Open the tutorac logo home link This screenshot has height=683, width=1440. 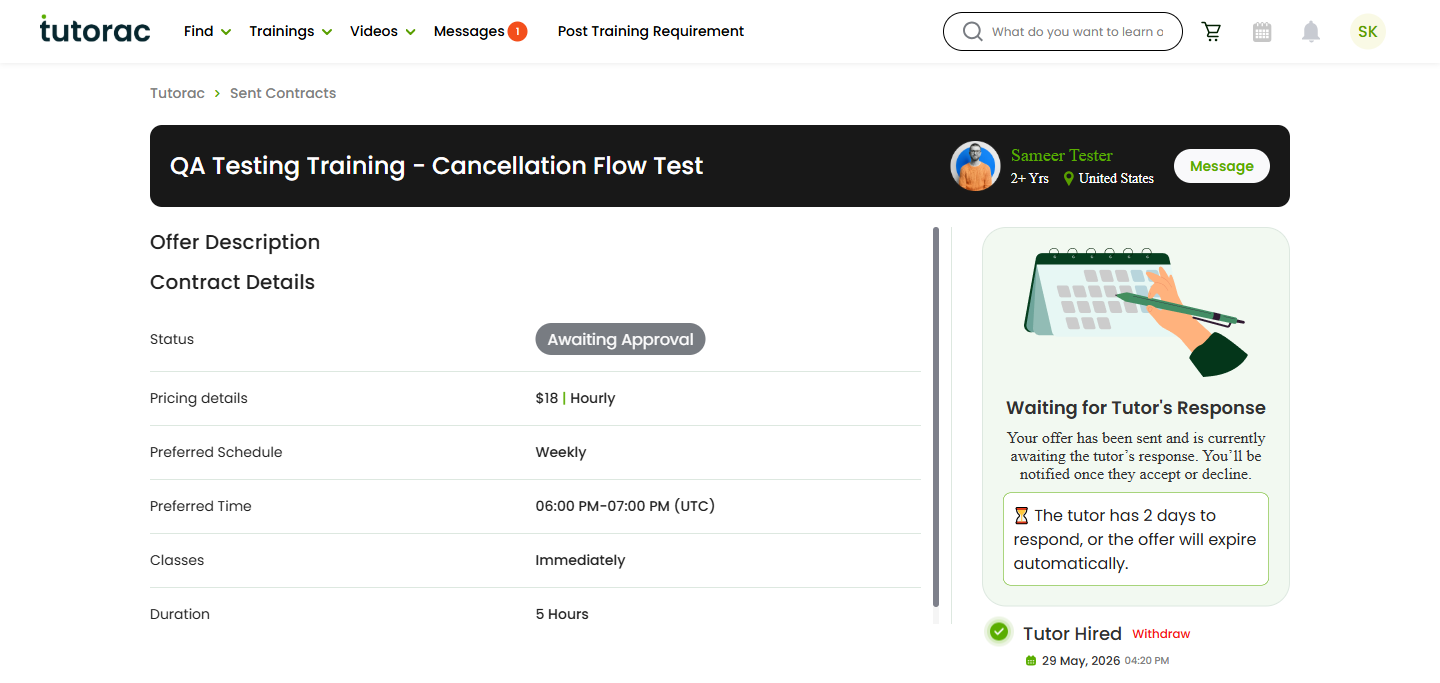coord(95,30)
